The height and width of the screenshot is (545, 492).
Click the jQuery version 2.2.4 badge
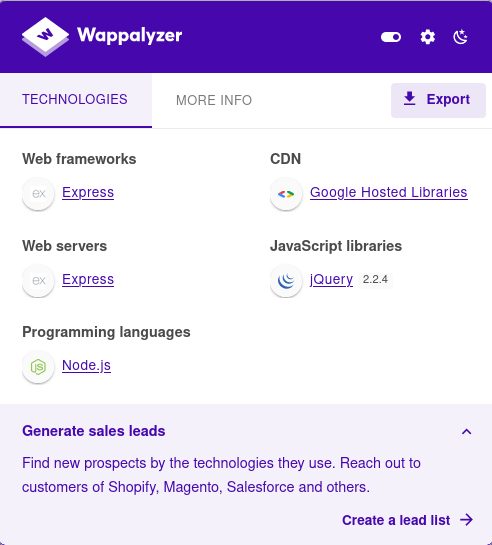[x=375, y=279]
